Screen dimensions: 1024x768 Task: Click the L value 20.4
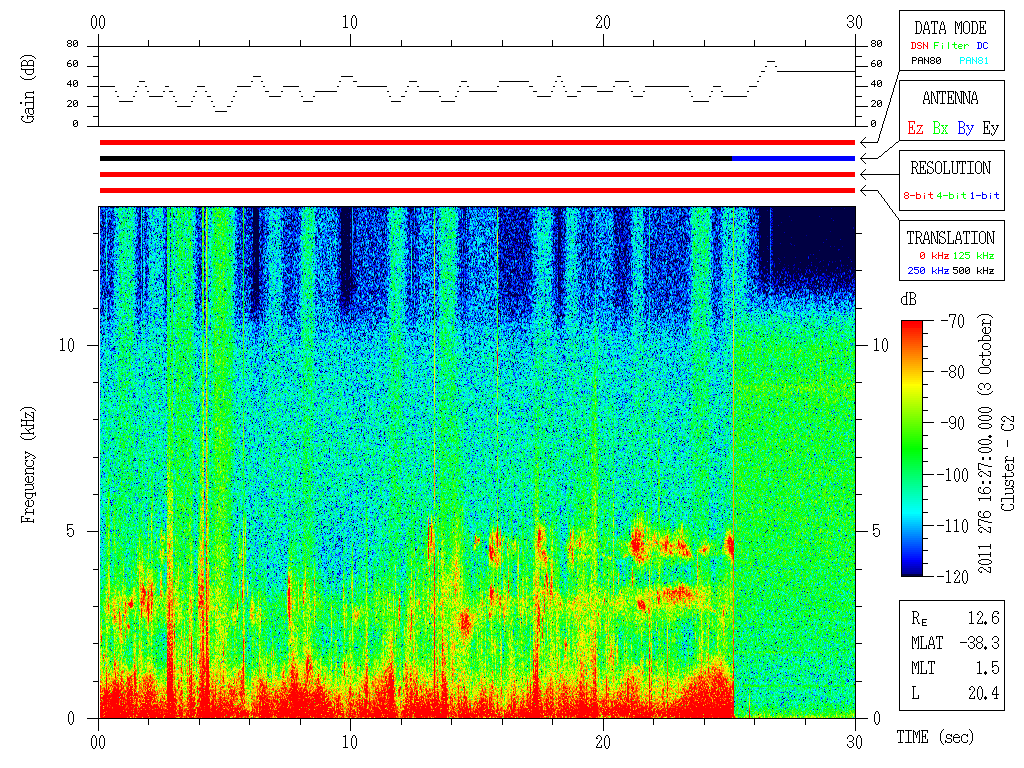click(984, 694)
